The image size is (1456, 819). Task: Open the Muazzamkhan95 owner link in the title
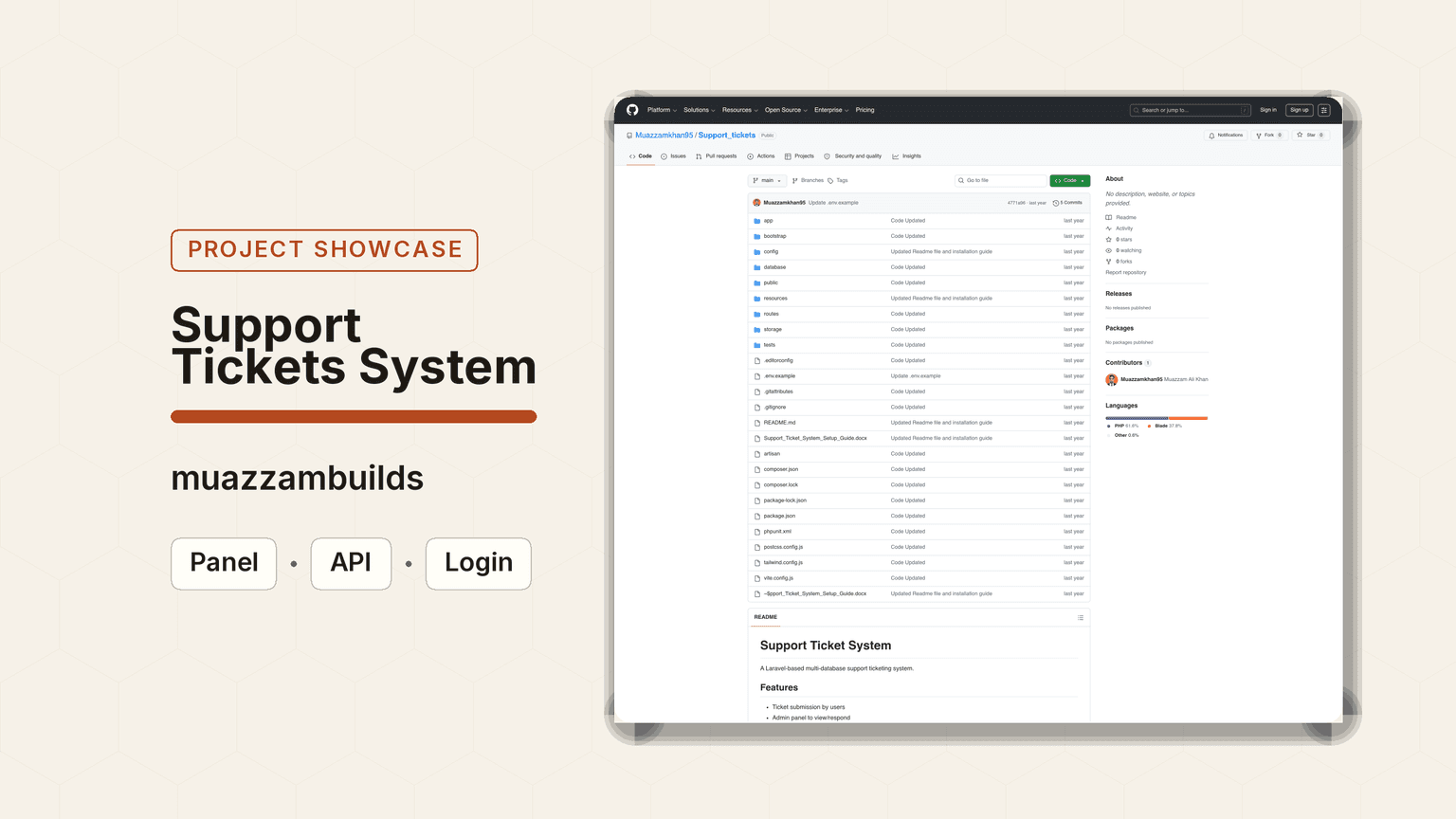point(664,136)
